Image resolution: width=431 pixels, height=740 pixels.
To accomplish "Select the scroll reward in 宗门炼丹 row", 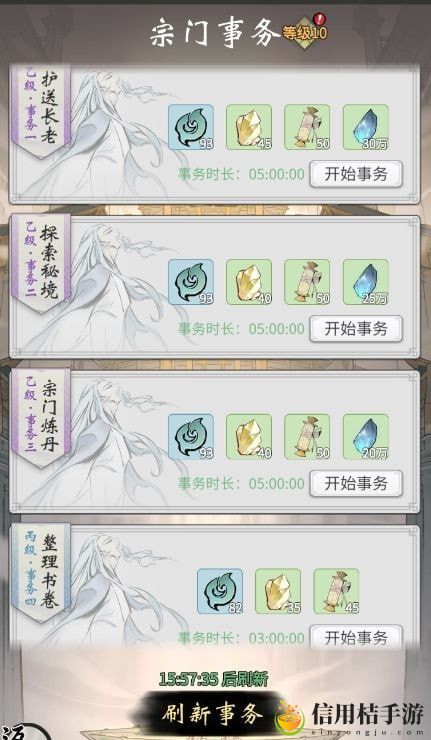I will [x=307, y=437].
